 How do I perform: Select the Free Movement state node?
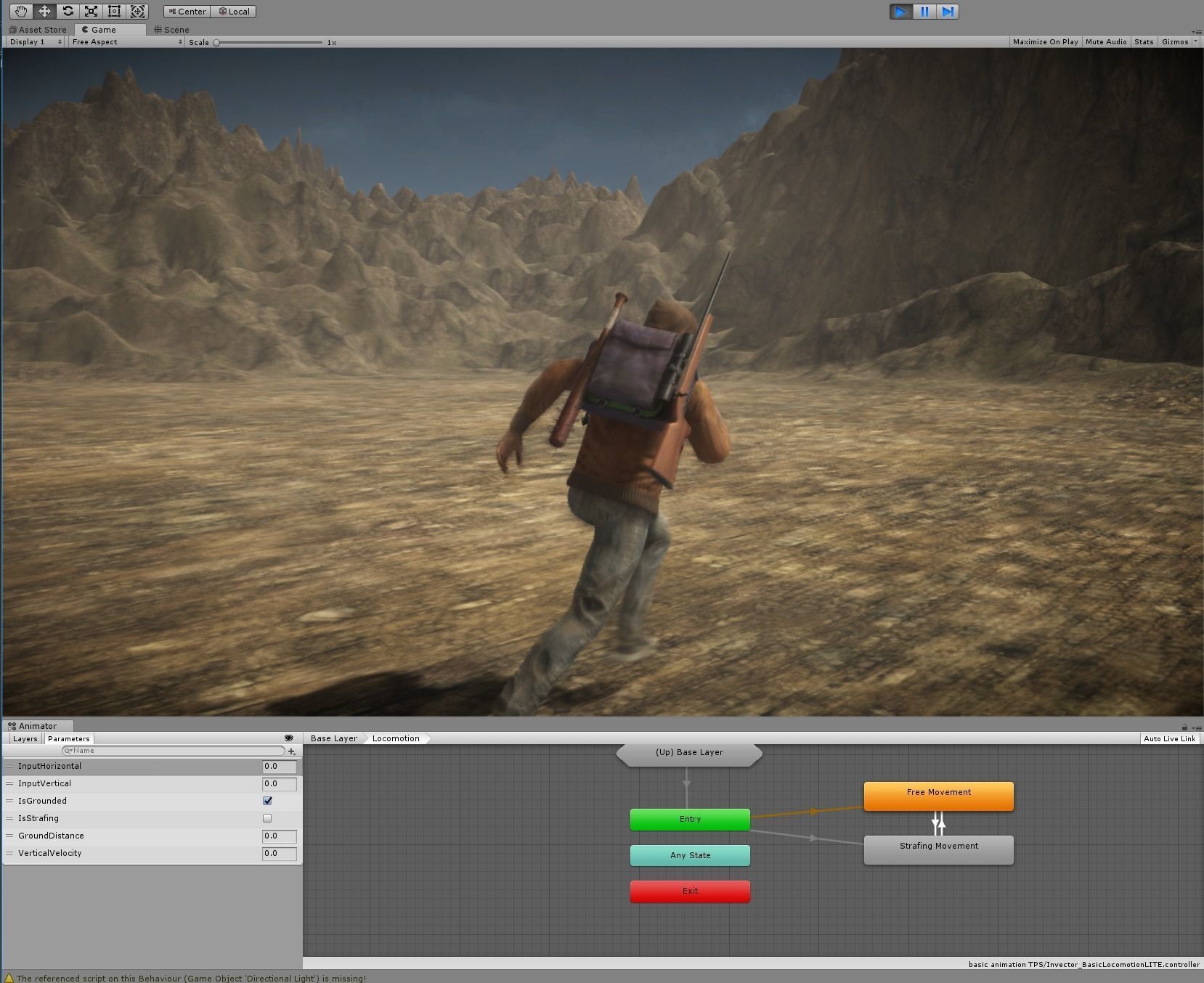pos(939,796)
